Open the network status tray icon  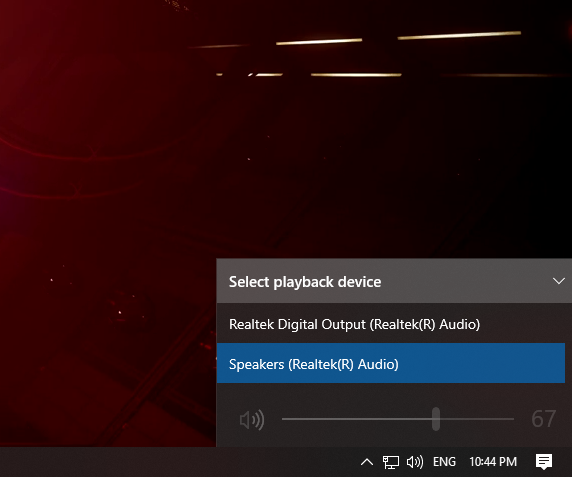[390, 462]
